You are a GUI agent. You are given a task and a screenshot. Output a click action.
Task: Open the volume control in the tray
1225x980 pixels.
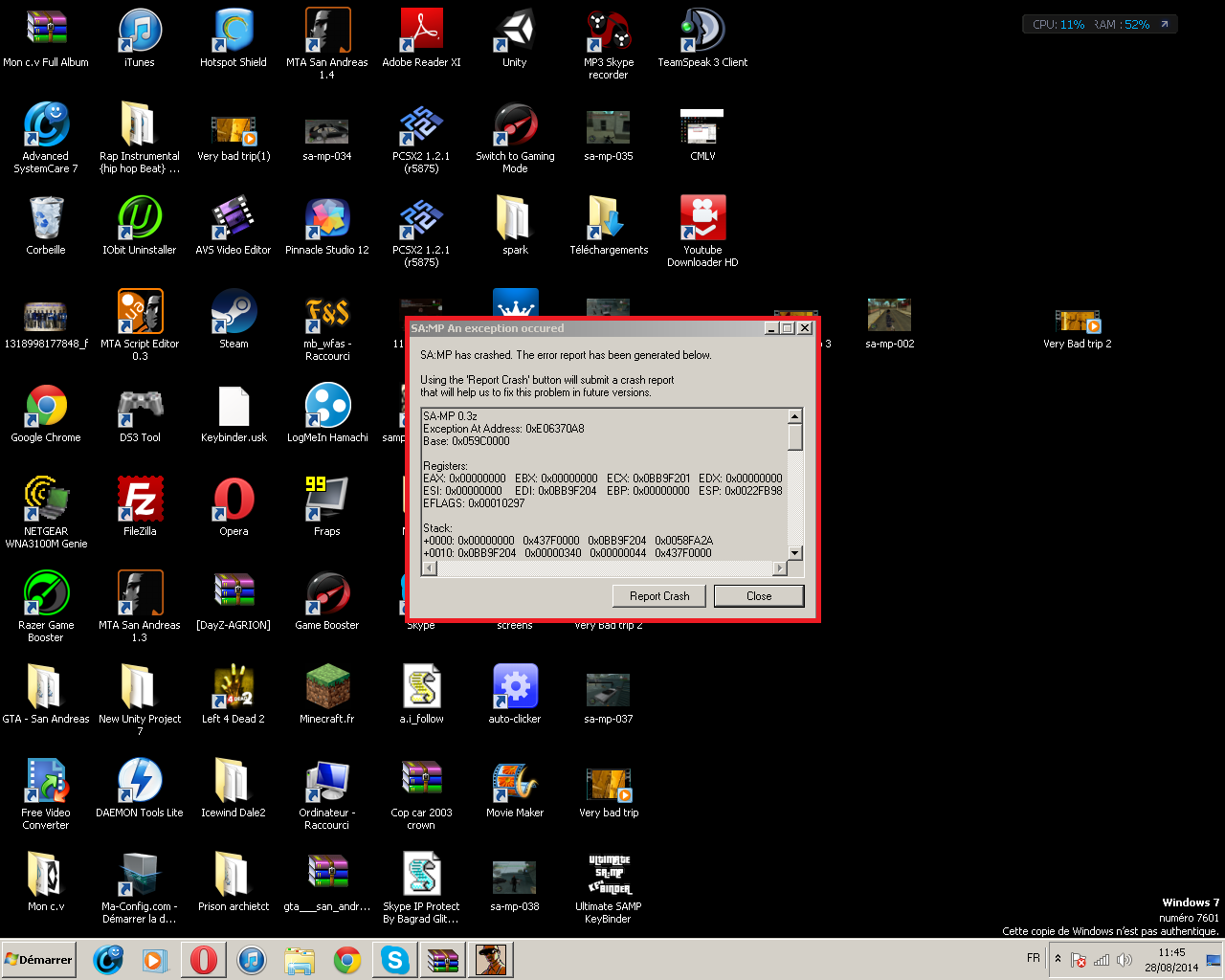click(x=1125, y=959)
